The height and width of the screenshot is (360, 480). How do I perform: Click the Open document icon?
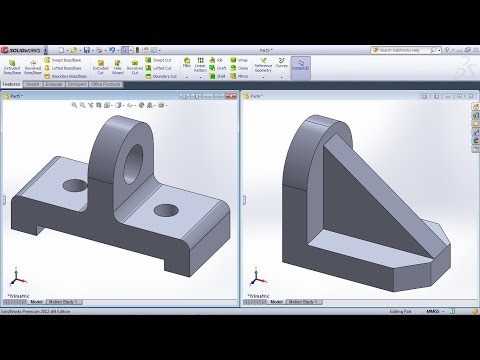(74, 50)
